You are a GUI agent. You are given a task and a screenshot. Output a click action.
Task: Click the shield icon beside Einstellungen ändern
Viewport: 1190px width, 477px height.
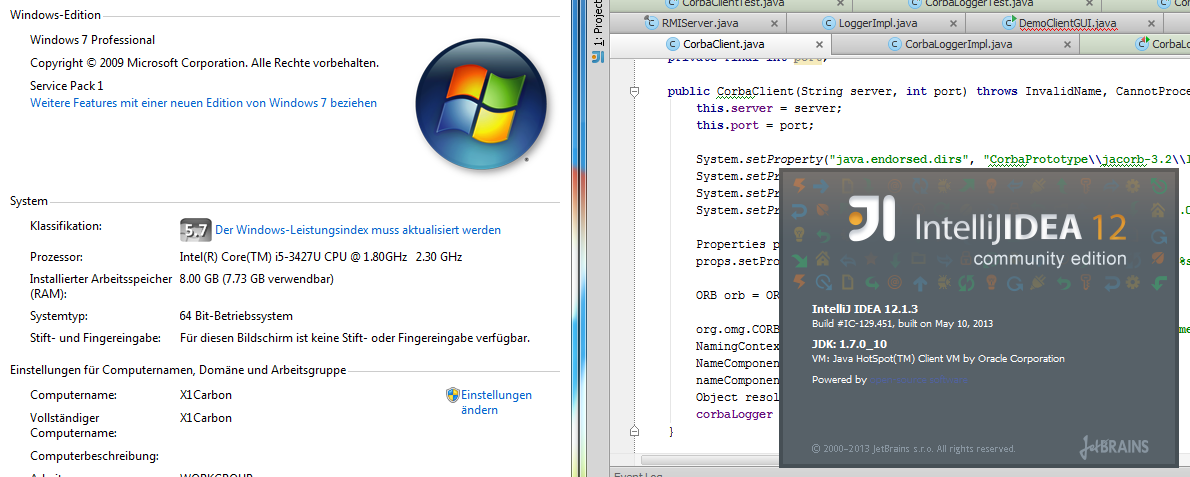[x=452, y=395]
